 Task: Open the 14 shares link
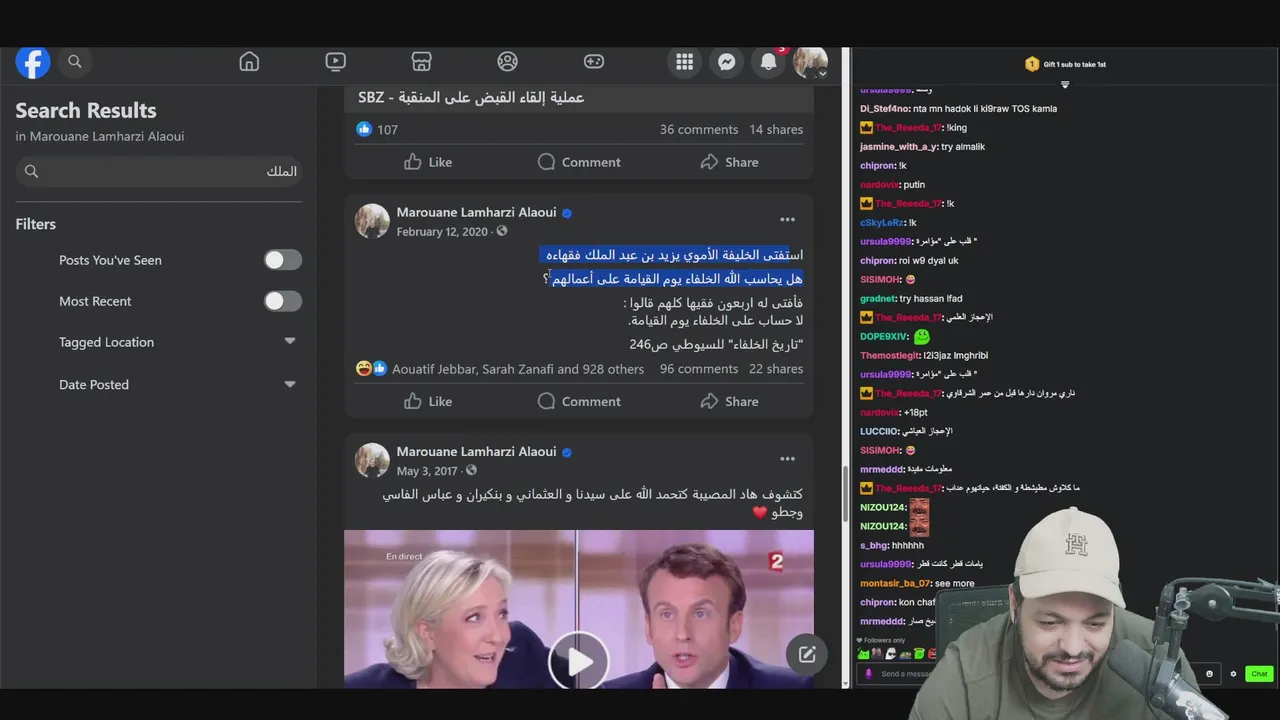tap(776, 129)
